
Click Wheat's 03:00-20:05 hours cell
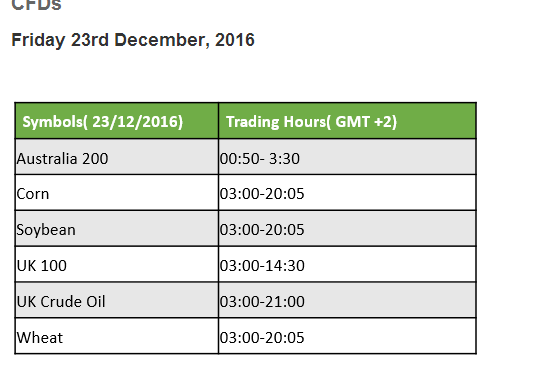coord(347,336)
